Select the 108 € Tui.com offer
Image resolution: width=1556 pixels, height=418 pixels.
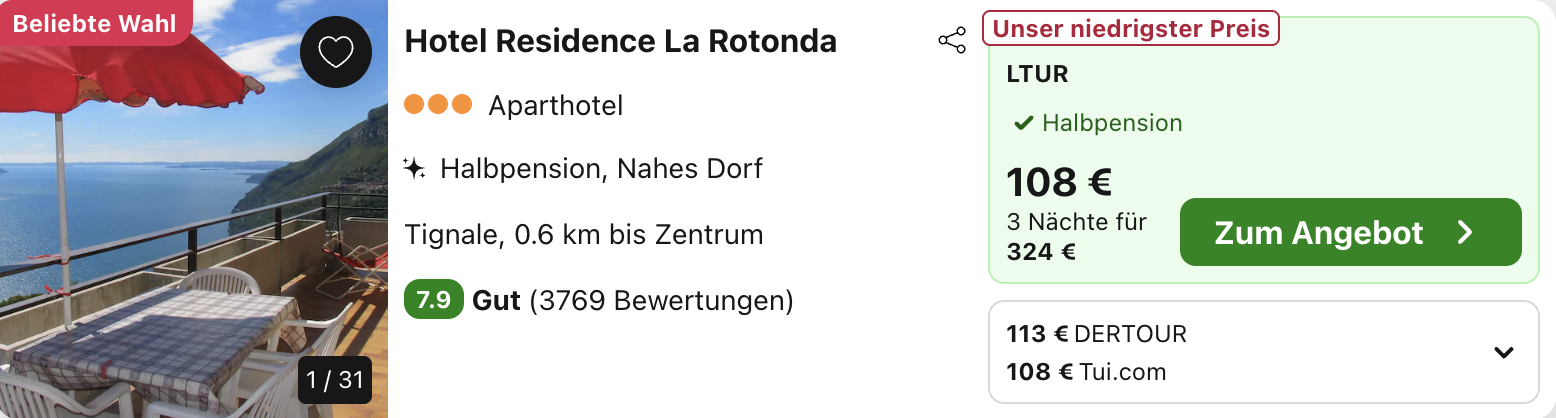[x=1086, y=372]
